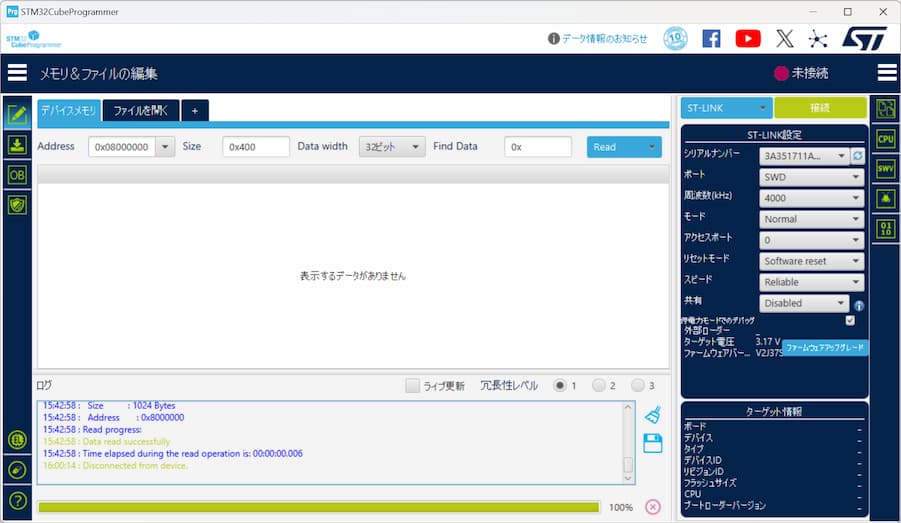The width and height of the screenshot is (901, 523).
Task: Show info about shared mode
Action: click(859, 306)
